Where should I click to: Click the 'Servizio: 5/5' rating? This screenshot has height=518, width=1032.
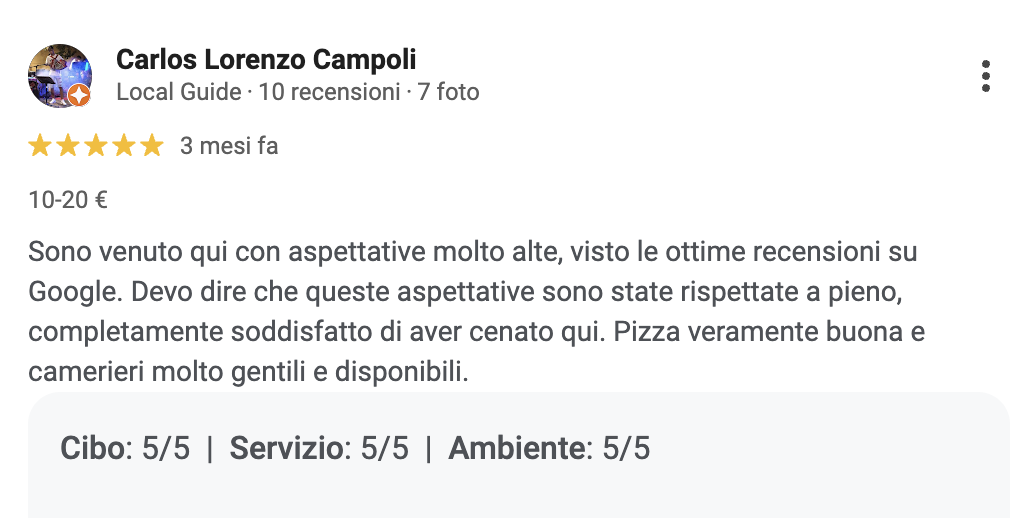click(x=319, y=448)
